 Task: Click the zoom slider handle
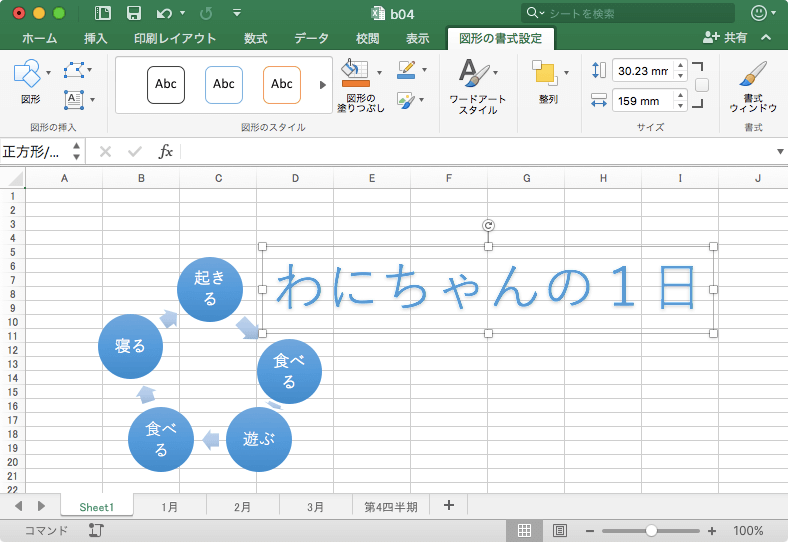pos(651,530)
